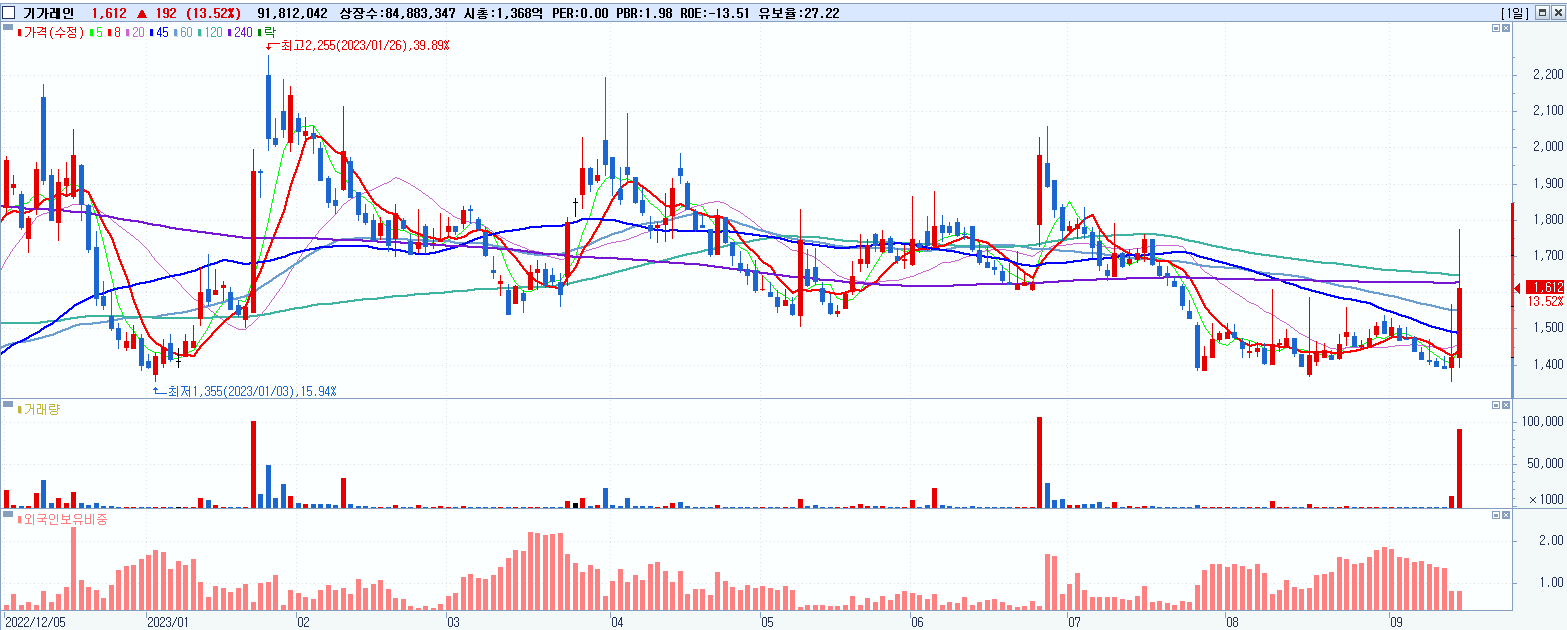Click the 외국인보유비중 panel label
Screen dimensions: 1567x630
click(62, 519)
